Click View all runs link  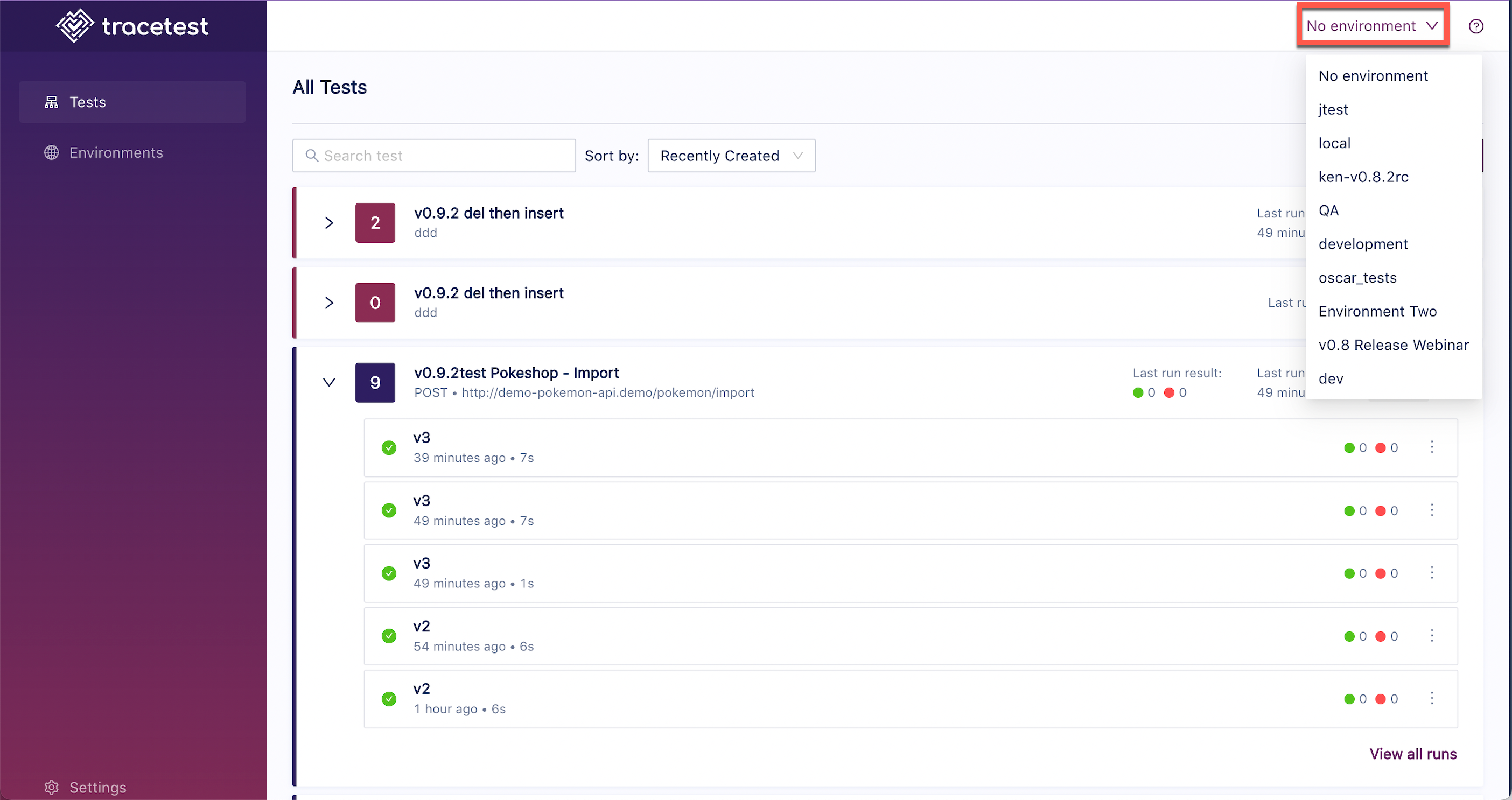[x=1413, y=753]
